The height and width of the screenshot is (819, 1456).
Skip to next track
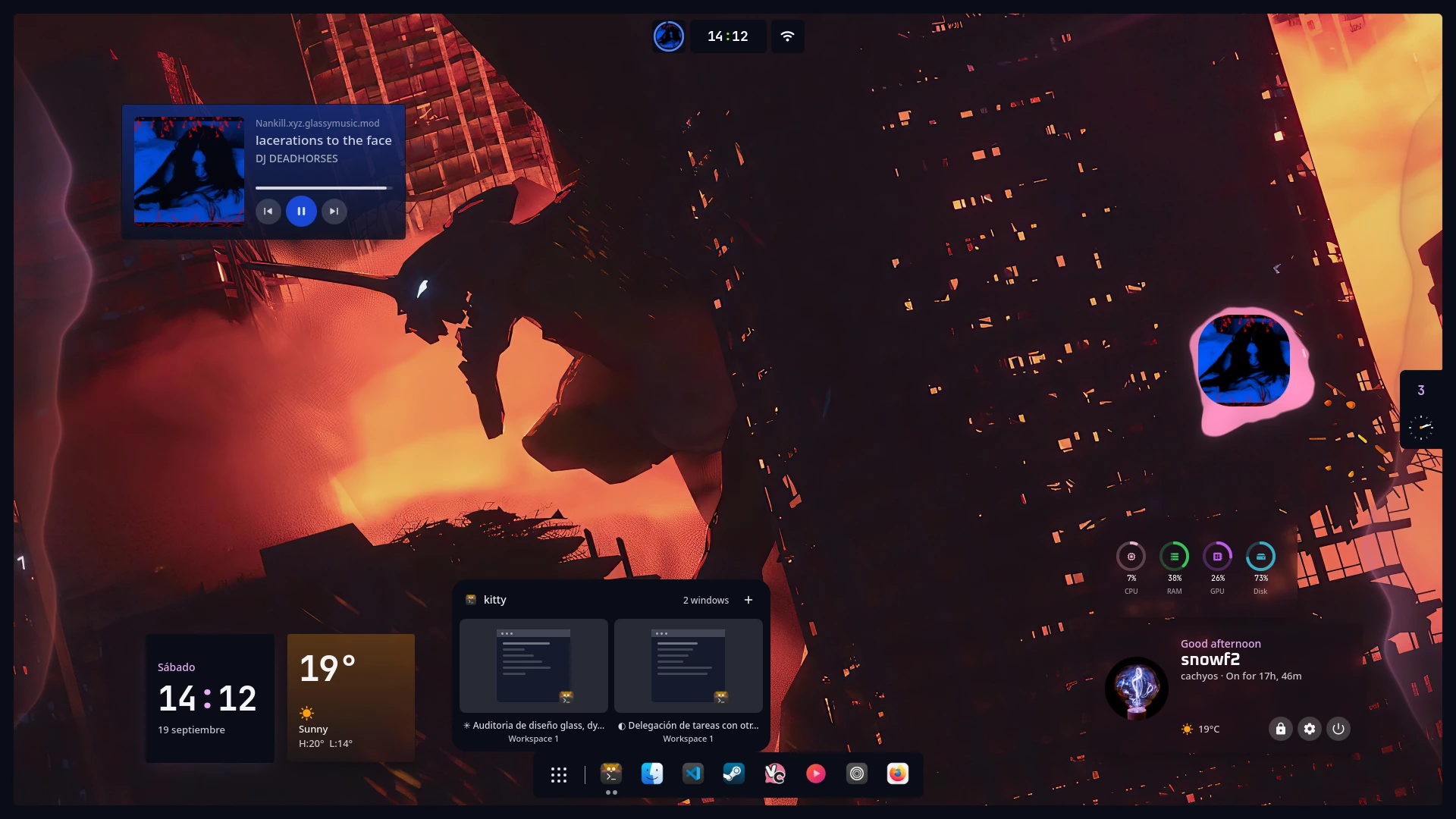(334, 212)
